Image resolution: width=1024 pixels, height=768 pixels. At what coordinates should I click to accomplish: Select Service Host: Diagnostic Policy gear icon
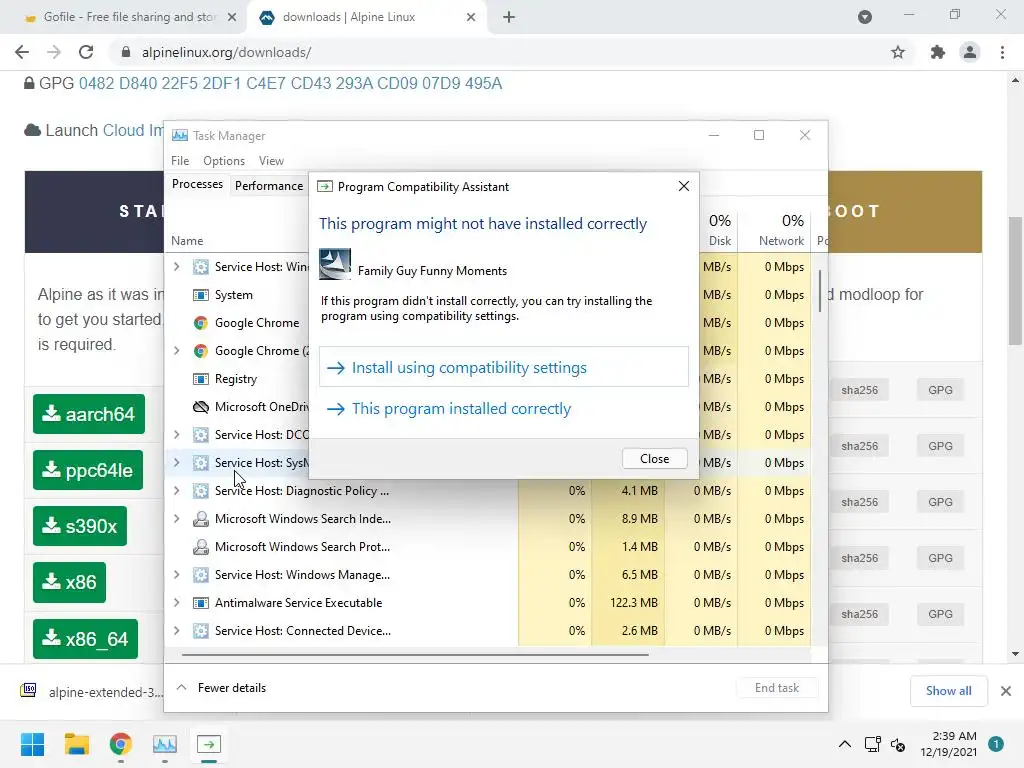(200, 490)
